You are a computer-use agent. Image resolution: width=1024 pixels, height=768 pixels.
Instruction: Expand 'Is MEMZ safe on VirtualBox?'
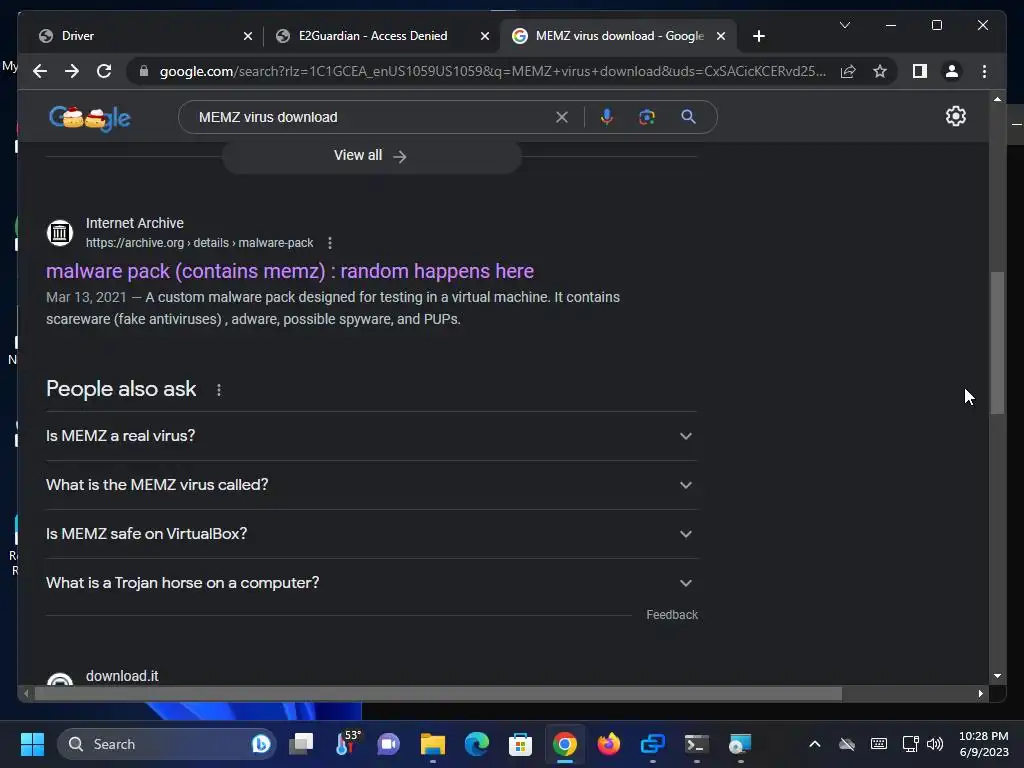pos(371,534)
